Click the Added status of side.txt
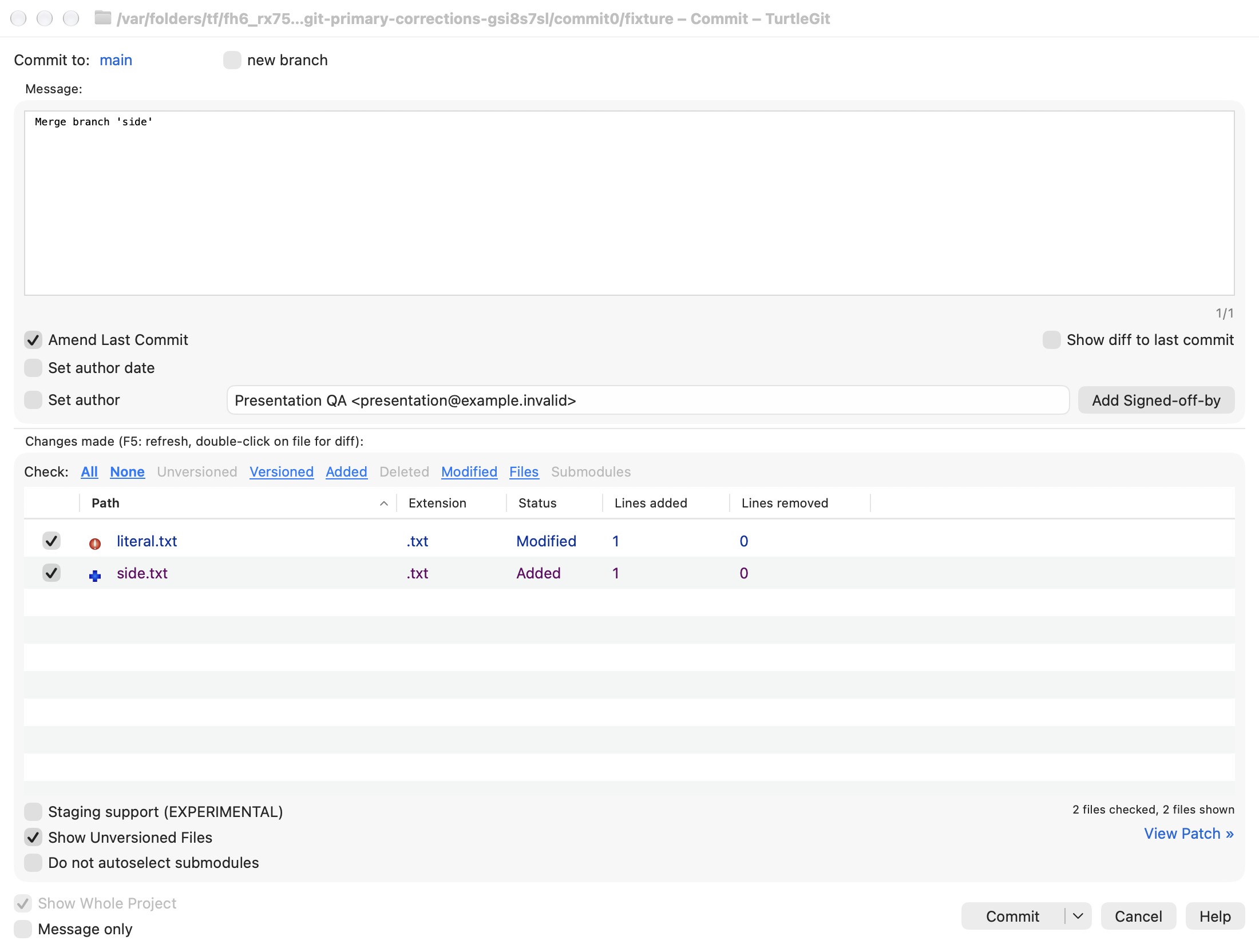The height and width of the screenshot is (952, 1259). [538, 573]
